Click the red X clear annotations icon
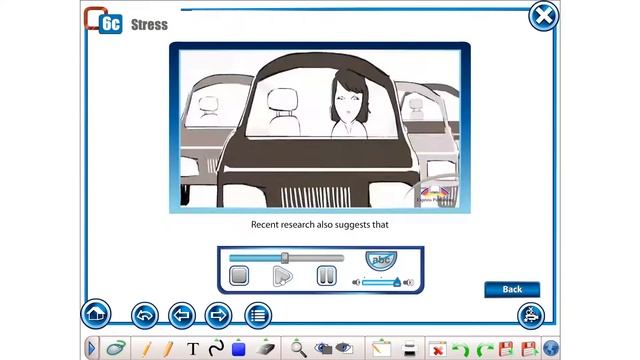Screen dimensions: 640x360 pos(438,349)
